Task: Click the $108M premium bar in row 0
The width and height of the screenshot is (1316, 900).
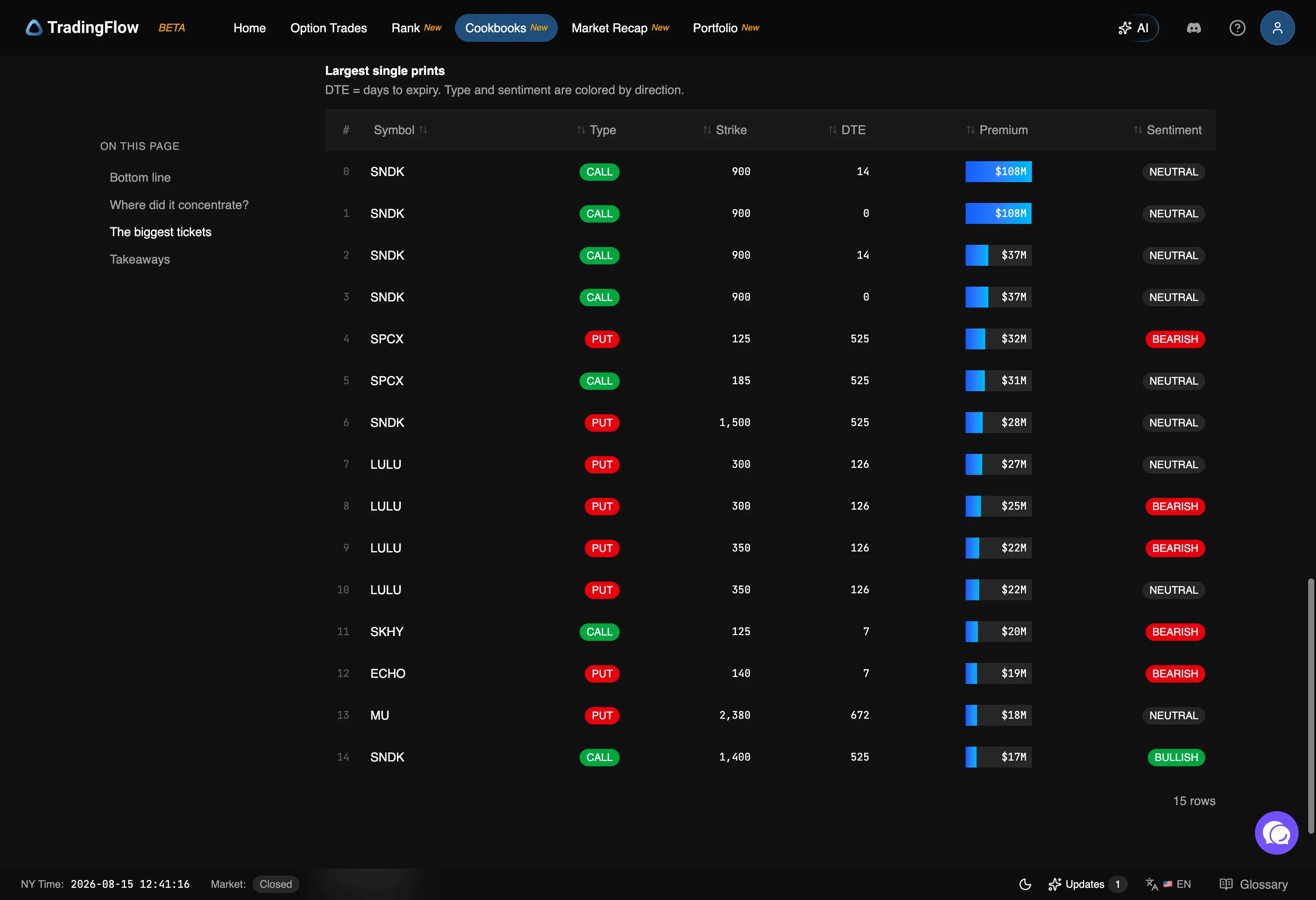Action: pyautogui.click(x=998, y=172)
